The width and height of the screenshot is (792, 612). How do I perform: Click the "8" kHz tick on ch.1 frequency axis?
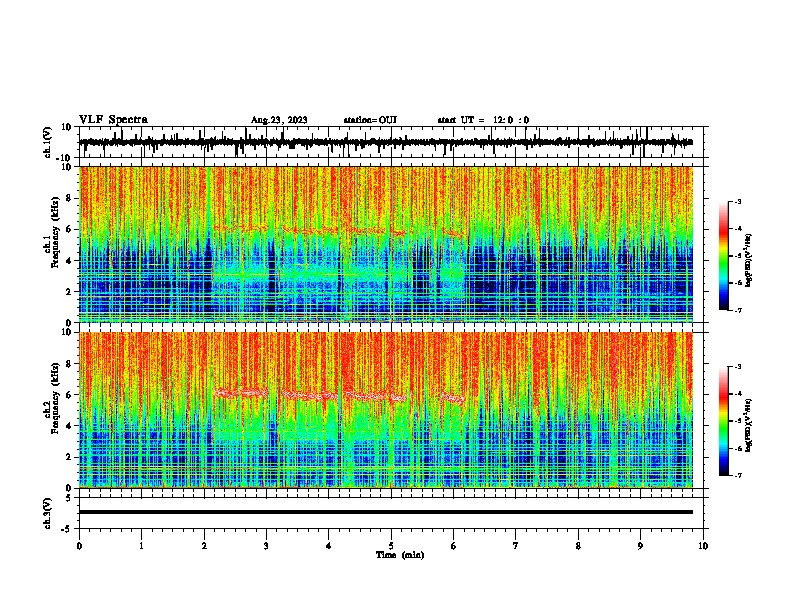coord(70,198)
